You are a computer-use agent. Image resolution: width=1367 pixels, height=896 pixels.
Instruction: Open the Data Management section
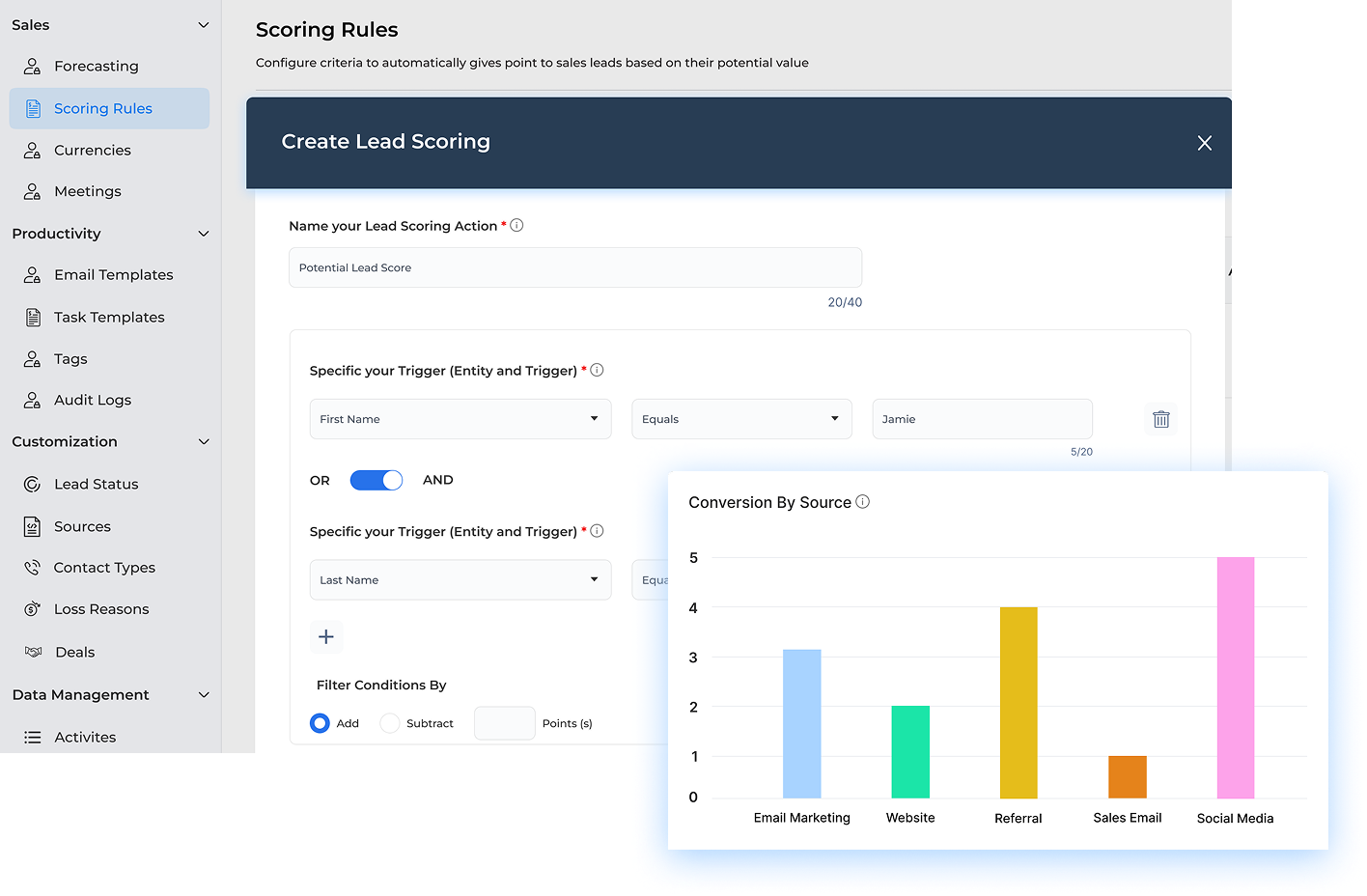tap(203, 694)
